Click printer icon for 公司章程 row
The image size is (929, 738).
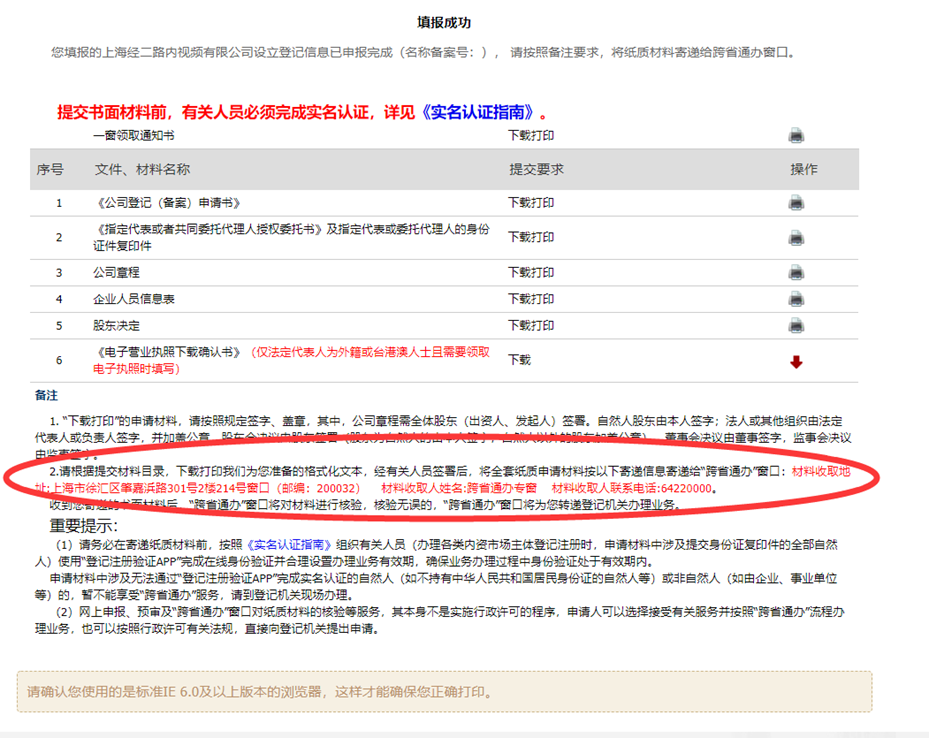pyautogui.click(x=796, y=272)
